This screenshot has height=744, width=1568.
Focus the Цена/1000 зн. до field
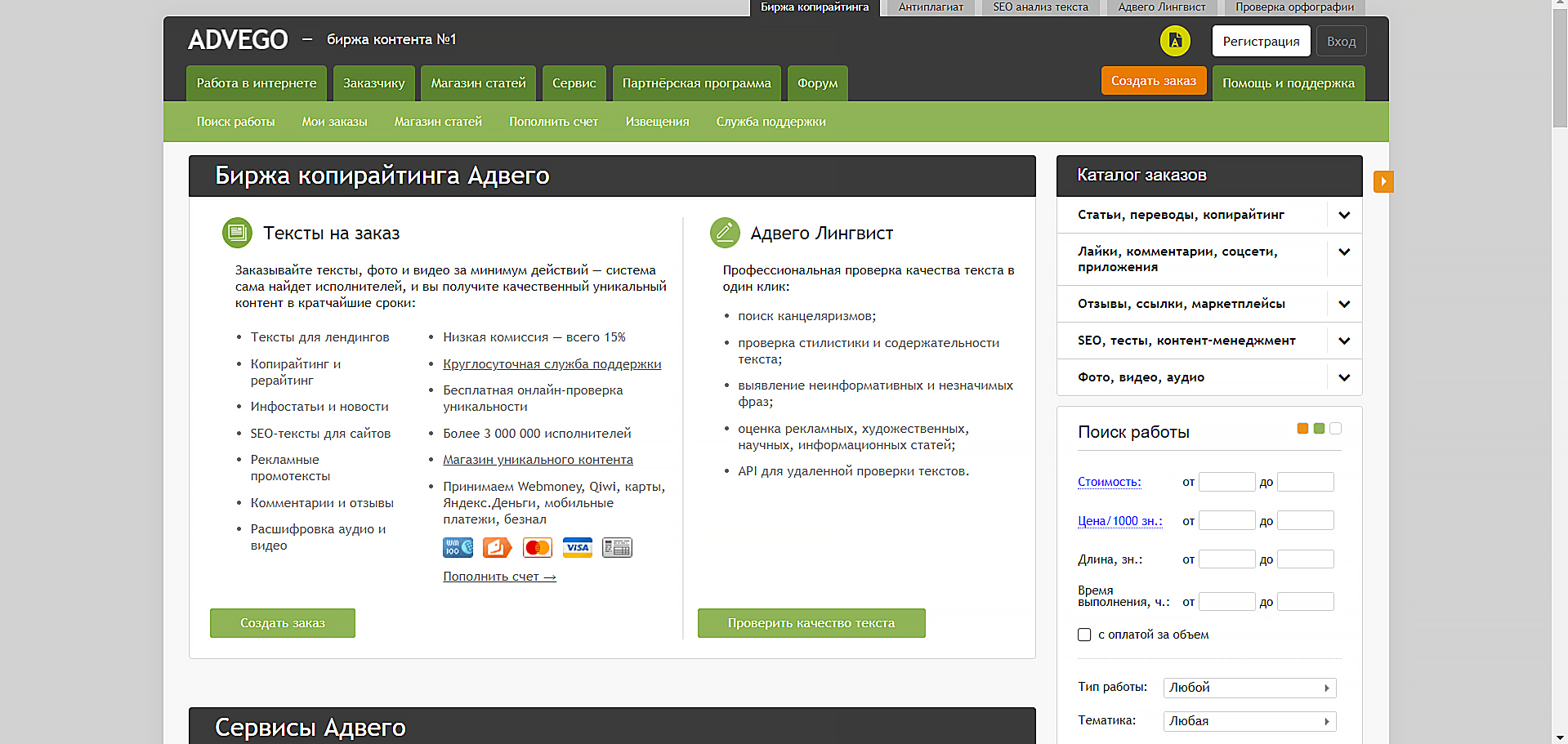(x=1306, y=520)
